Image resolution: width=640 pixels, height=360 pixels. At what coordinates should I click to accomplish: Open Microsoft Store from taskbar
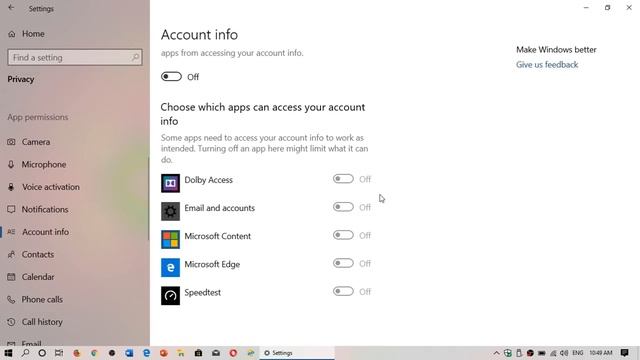198,353
